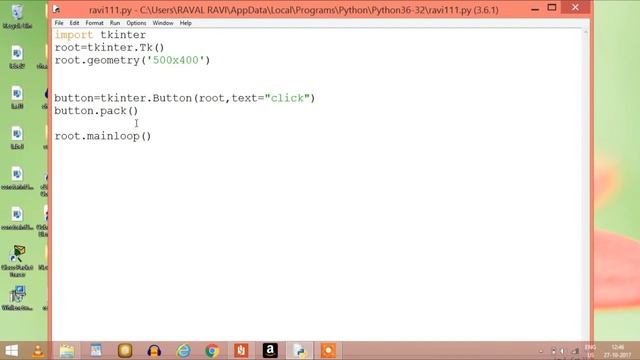The height and width of the screenshot is (360, 640).
Task: Maximize the ravi111.py window
Action: (552, 8)
